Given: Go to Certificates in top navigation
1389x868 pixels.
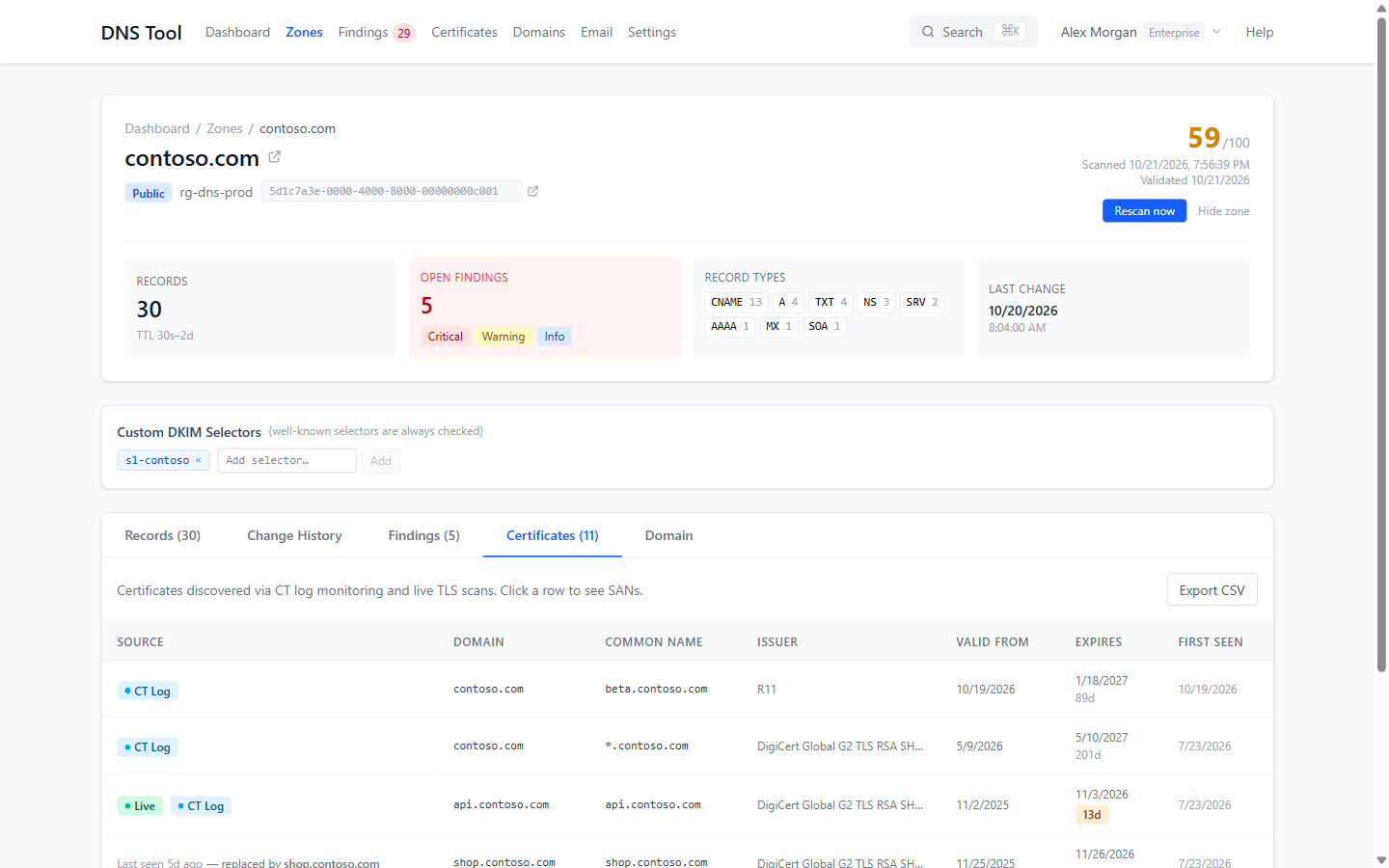Looking at the screenshot, I should point(464,32).
